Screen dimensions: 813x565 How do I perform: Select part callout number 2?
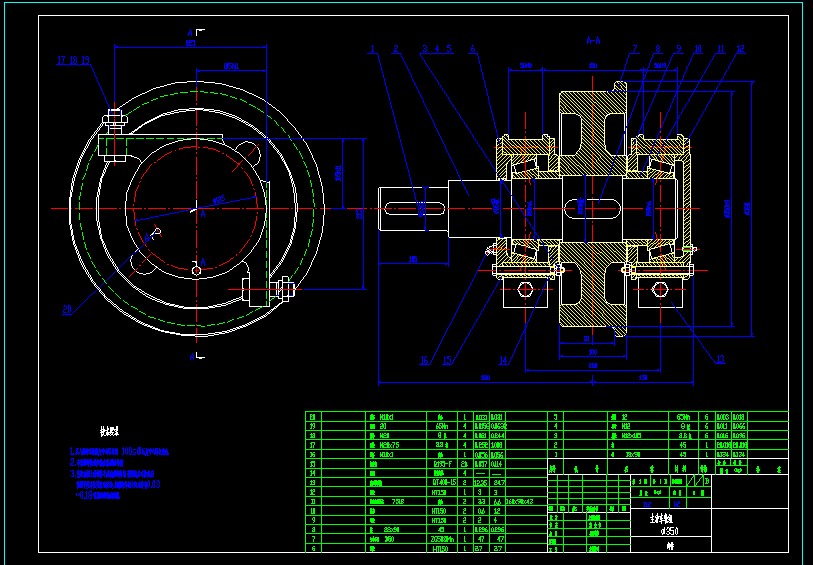point(395,48)
